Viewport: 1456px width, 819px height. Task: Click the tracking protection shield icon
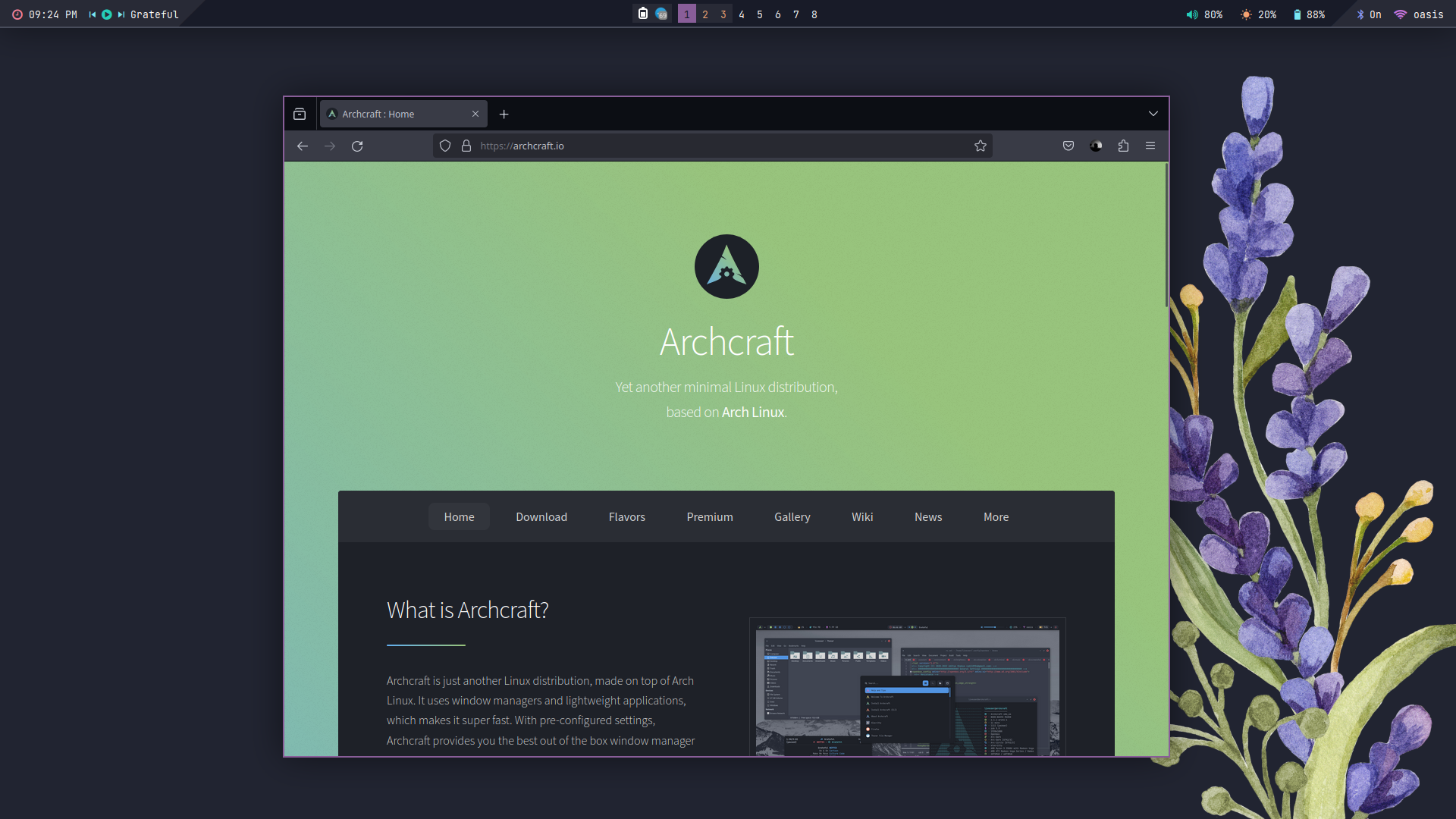tap(445, 146)
